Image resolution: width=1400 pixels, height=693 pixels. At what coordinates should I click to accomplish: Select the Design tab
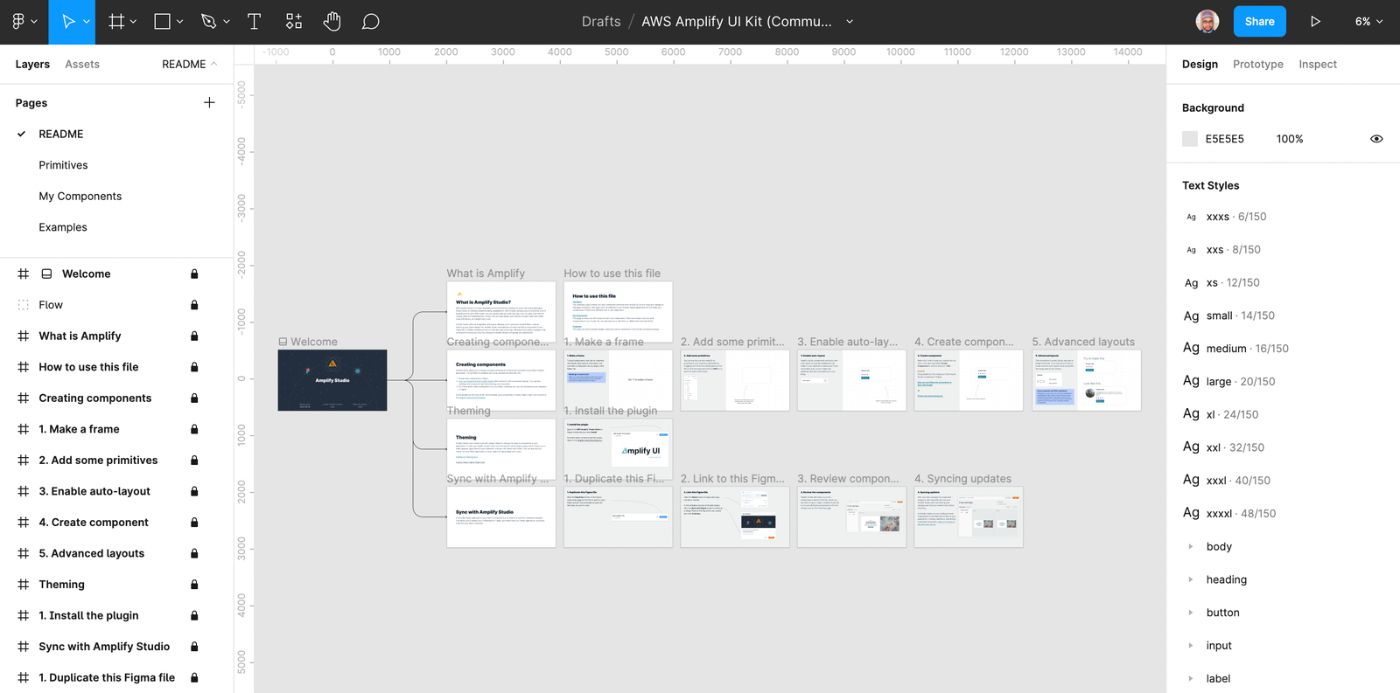pos(1199,64)
